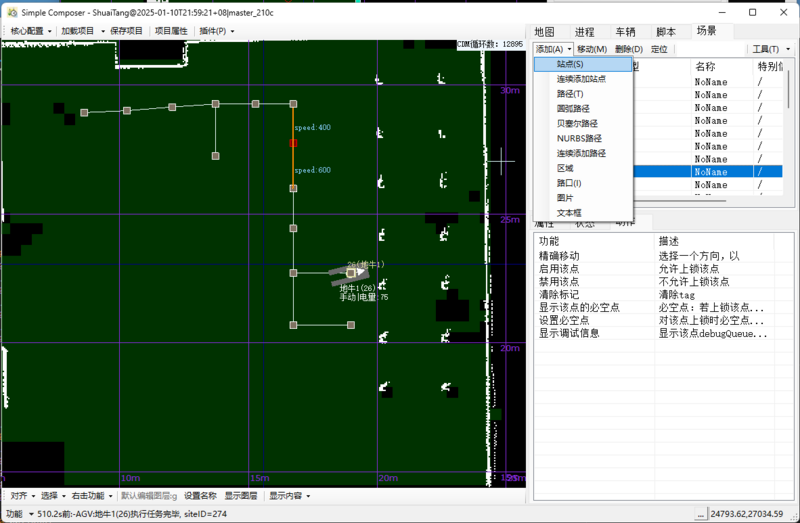Click 保存项目 in the toolbar
This screenshot has height=523, width=800.
tap(127, 31)
